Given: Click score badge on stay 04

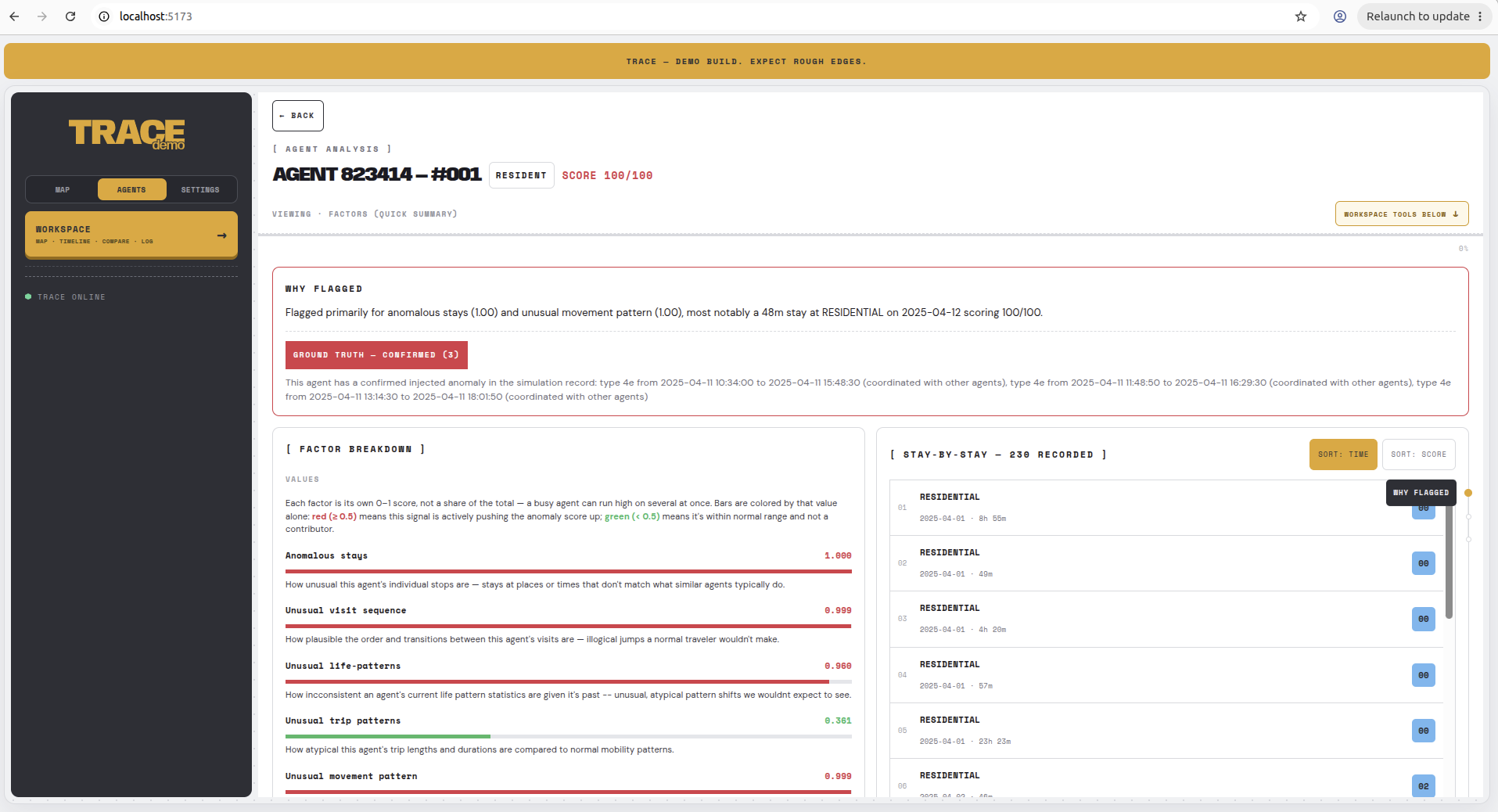Looking at the screenshot, I should click(x=1423, y=675).
